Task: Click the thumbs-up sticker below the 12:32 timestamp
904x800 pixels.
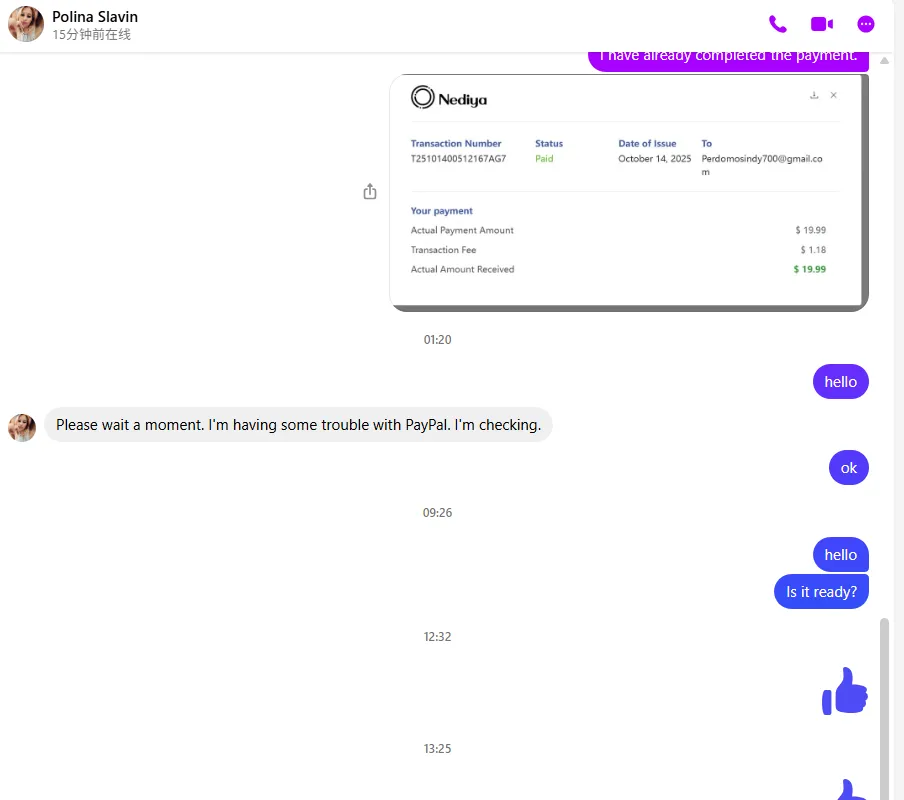Action: [x=845, y=691]
